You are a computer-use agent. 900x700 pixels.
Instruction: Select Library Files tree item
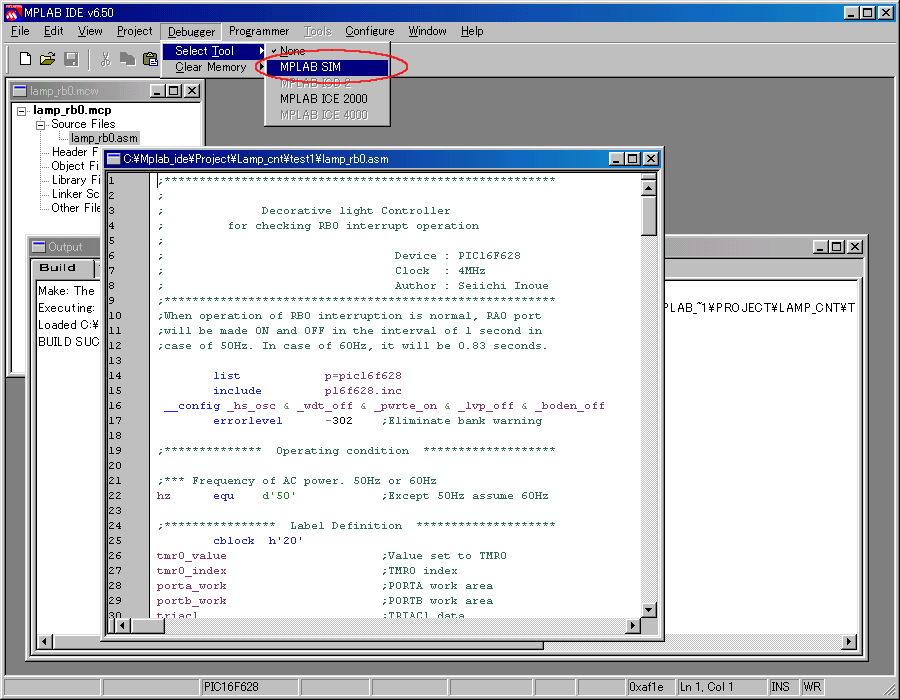75,180
